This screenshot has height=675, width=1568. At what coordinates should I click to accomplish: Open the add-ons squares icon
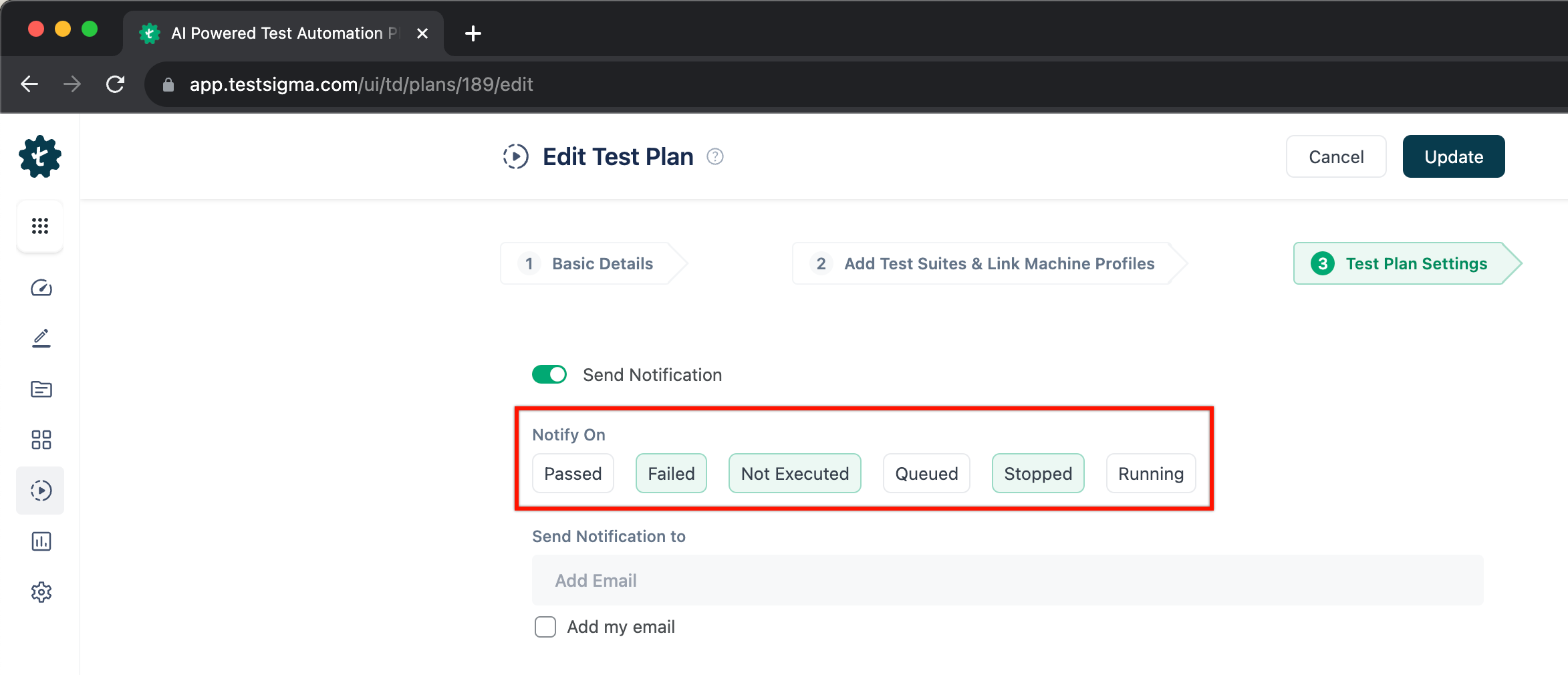coord(41,440)
